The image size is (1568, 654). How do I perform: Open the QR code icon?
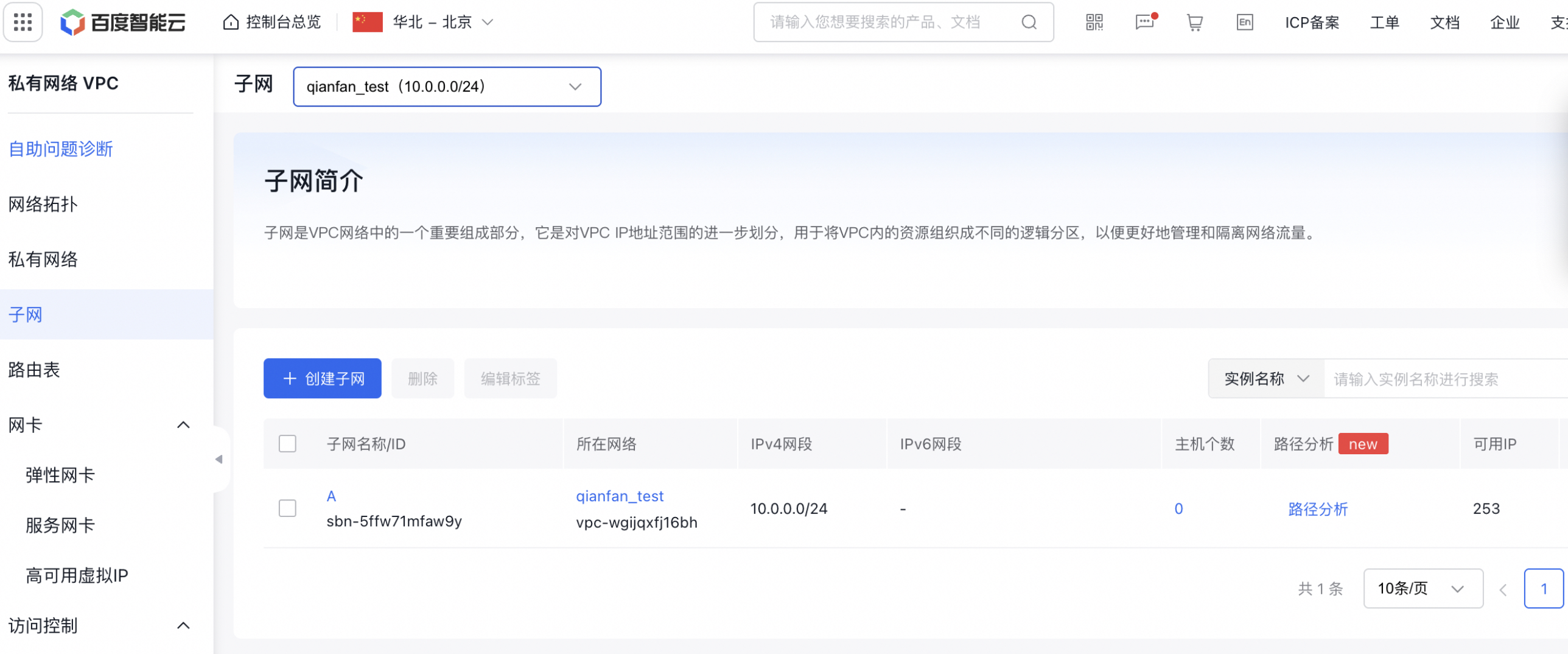tap(1094, 23)
